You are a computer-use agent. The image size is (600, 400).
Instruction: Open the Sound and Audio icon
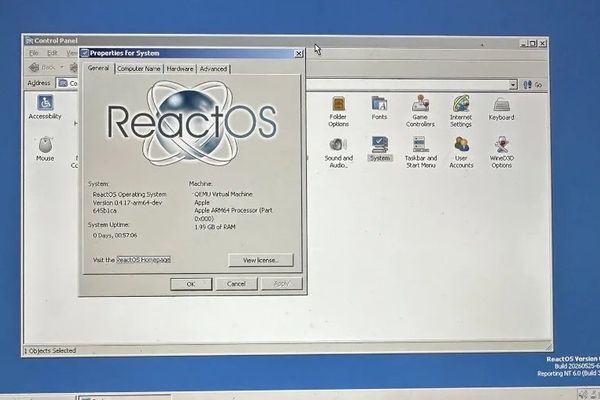pos(338,153)
